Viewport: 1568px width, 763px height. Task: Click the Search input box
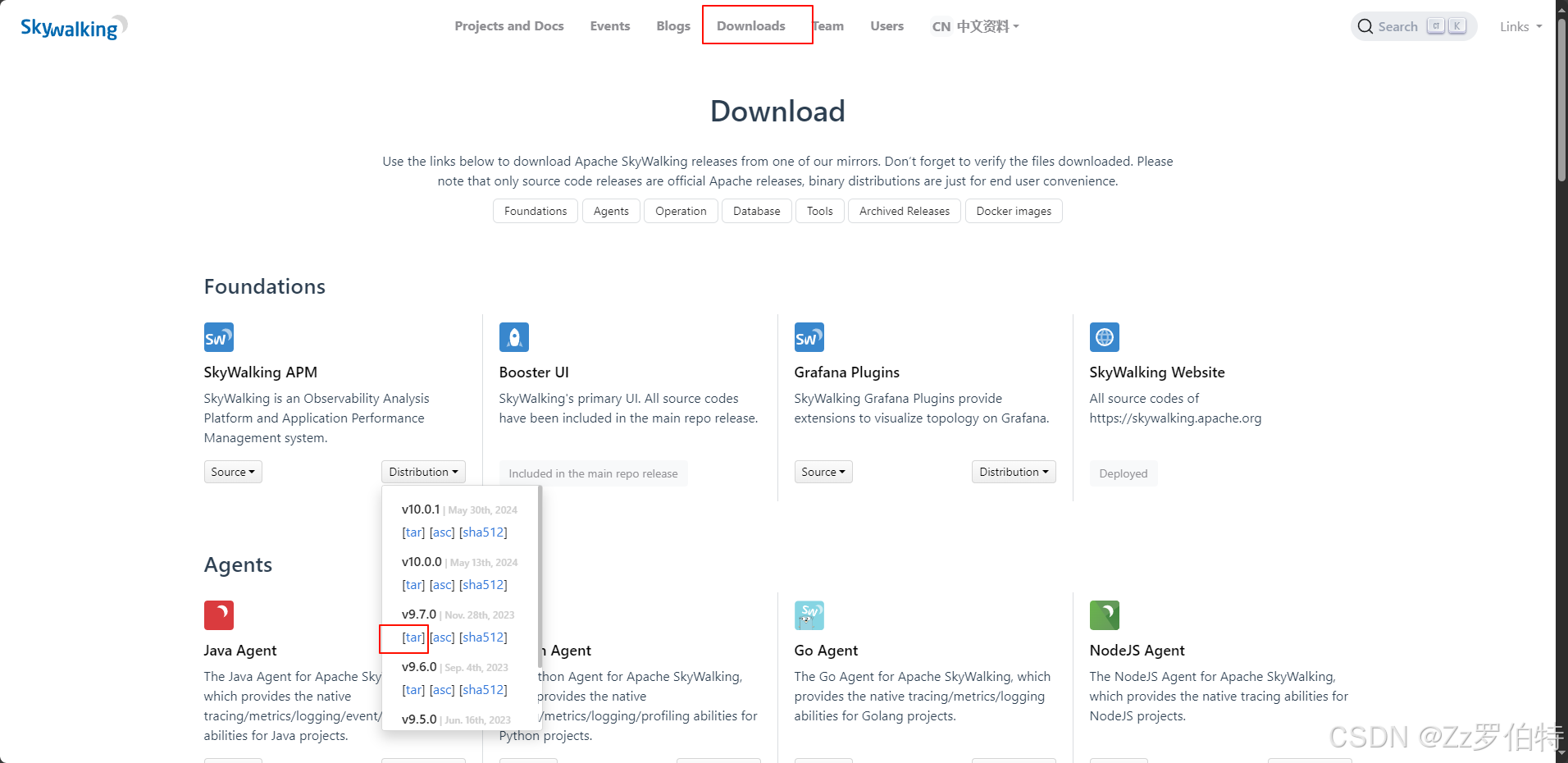[1414, 26]
